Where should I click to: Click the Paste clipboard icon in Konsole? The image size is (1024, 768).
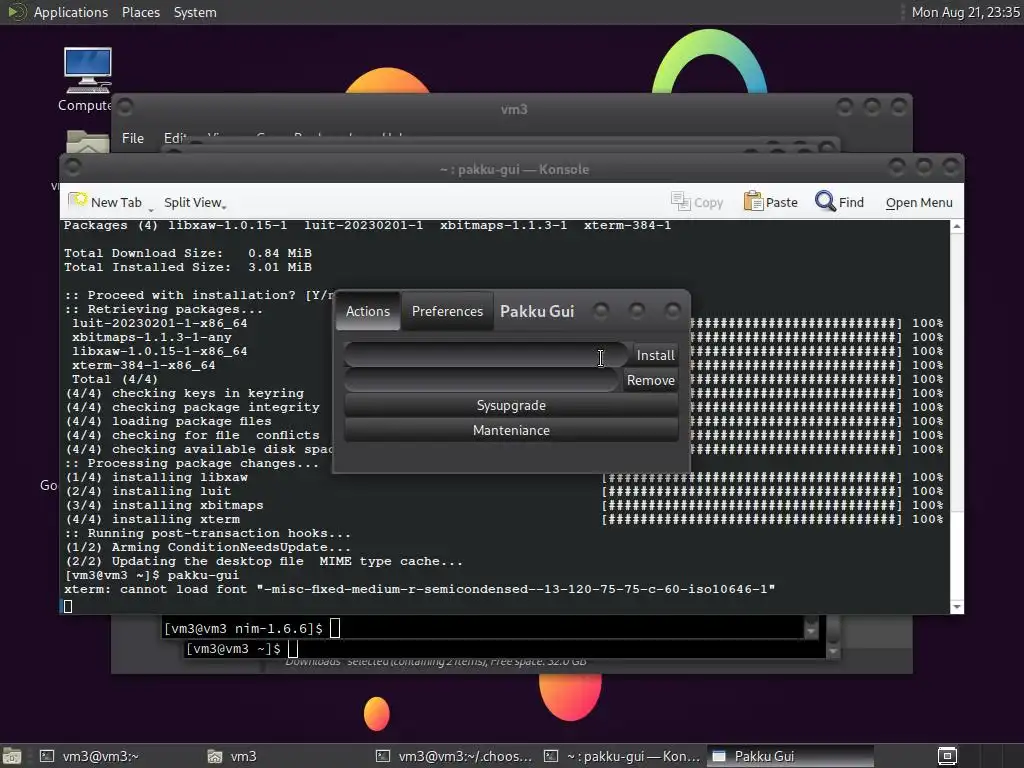click(753, 201)
